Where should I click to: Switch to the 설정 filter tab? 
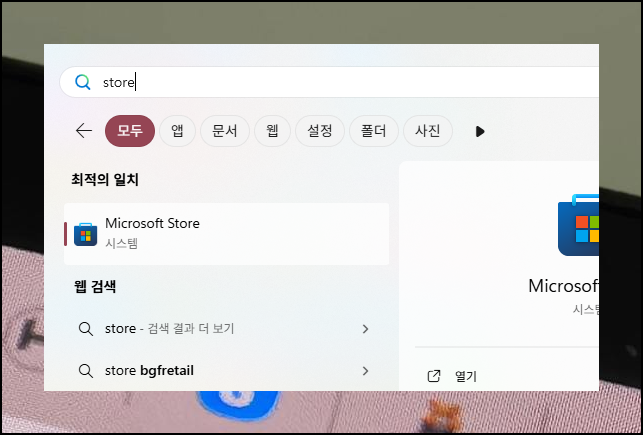320,131
